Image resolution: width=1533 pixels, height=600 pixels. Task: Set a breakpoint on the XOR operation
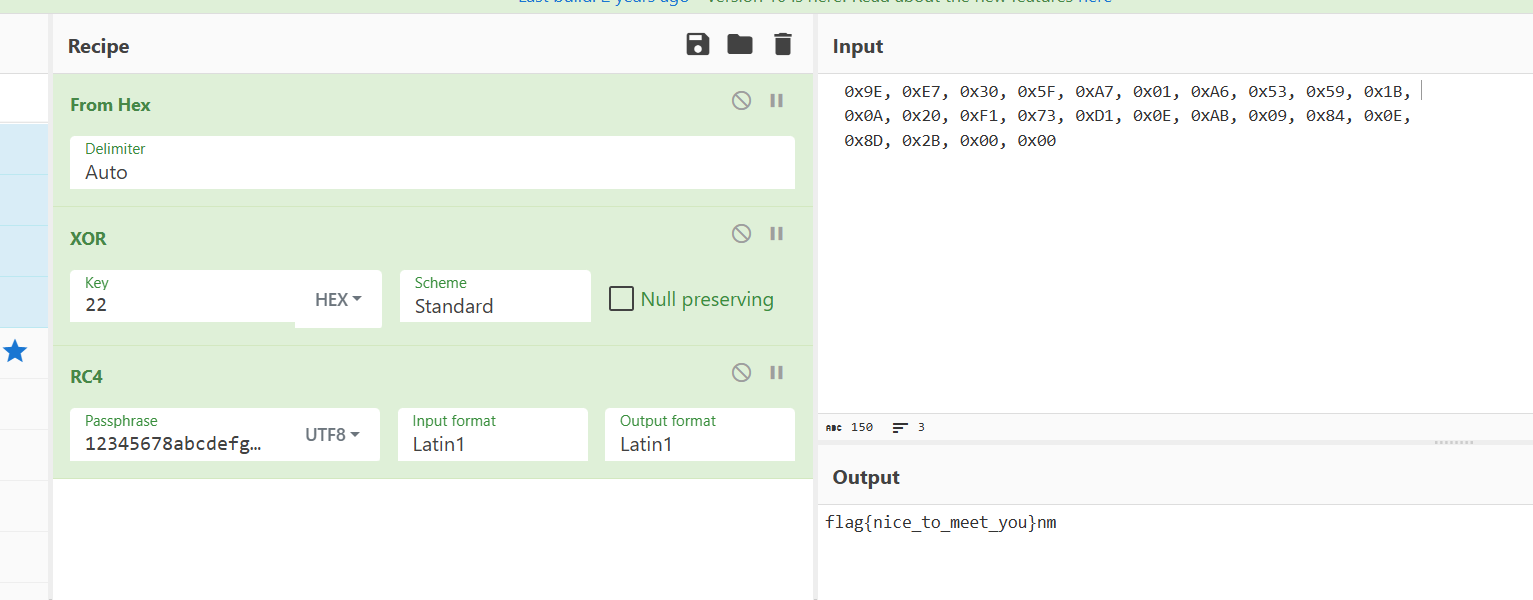pos(776,233)
